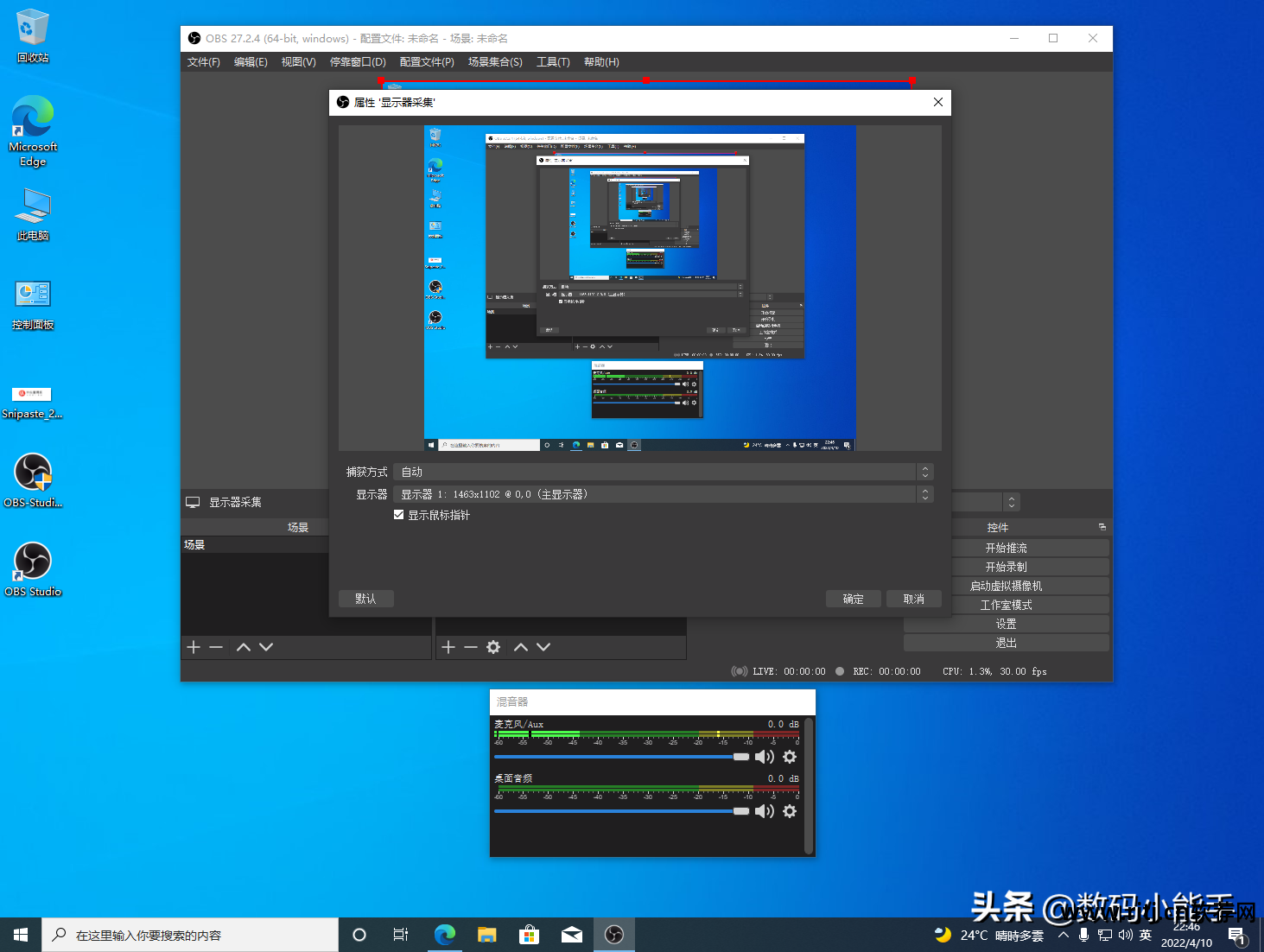Open 设置 from the controls panel
The width and height of the screenshot is (1264, 952).
[1007, 624]
